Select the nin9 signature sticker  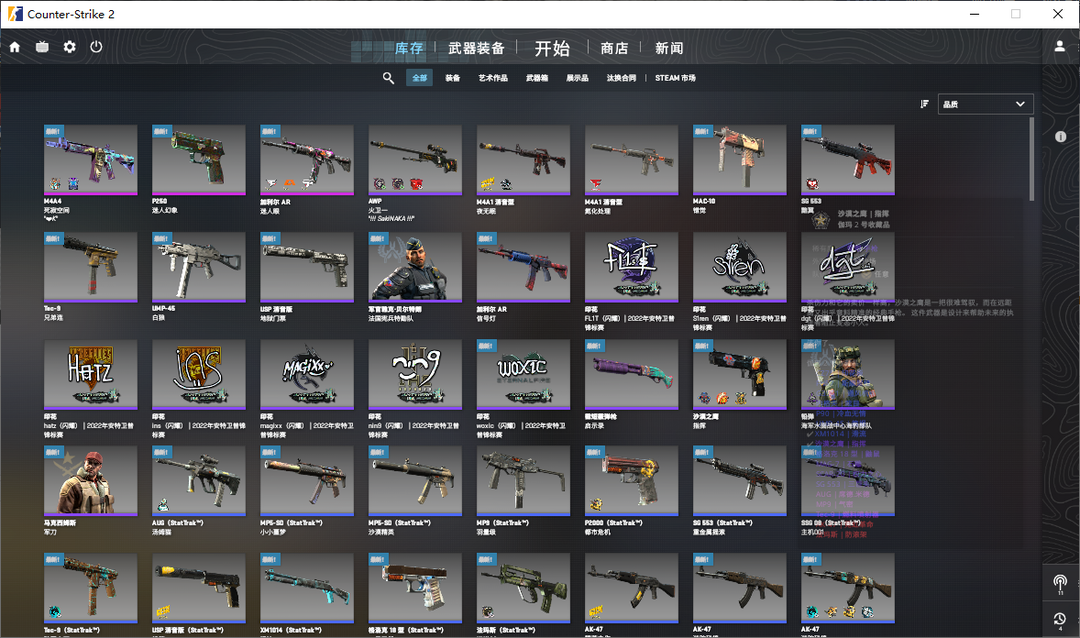[x=415, y=375]
